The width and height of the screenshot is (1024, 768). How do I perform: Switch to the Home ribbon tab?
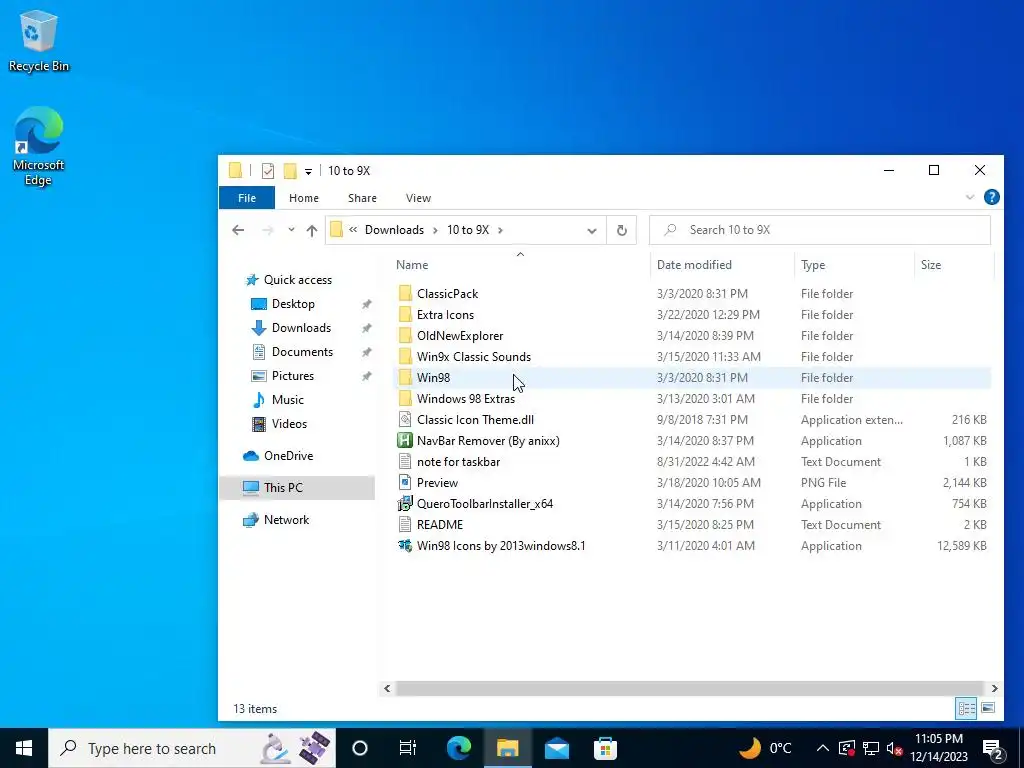[x=304, y=198]
